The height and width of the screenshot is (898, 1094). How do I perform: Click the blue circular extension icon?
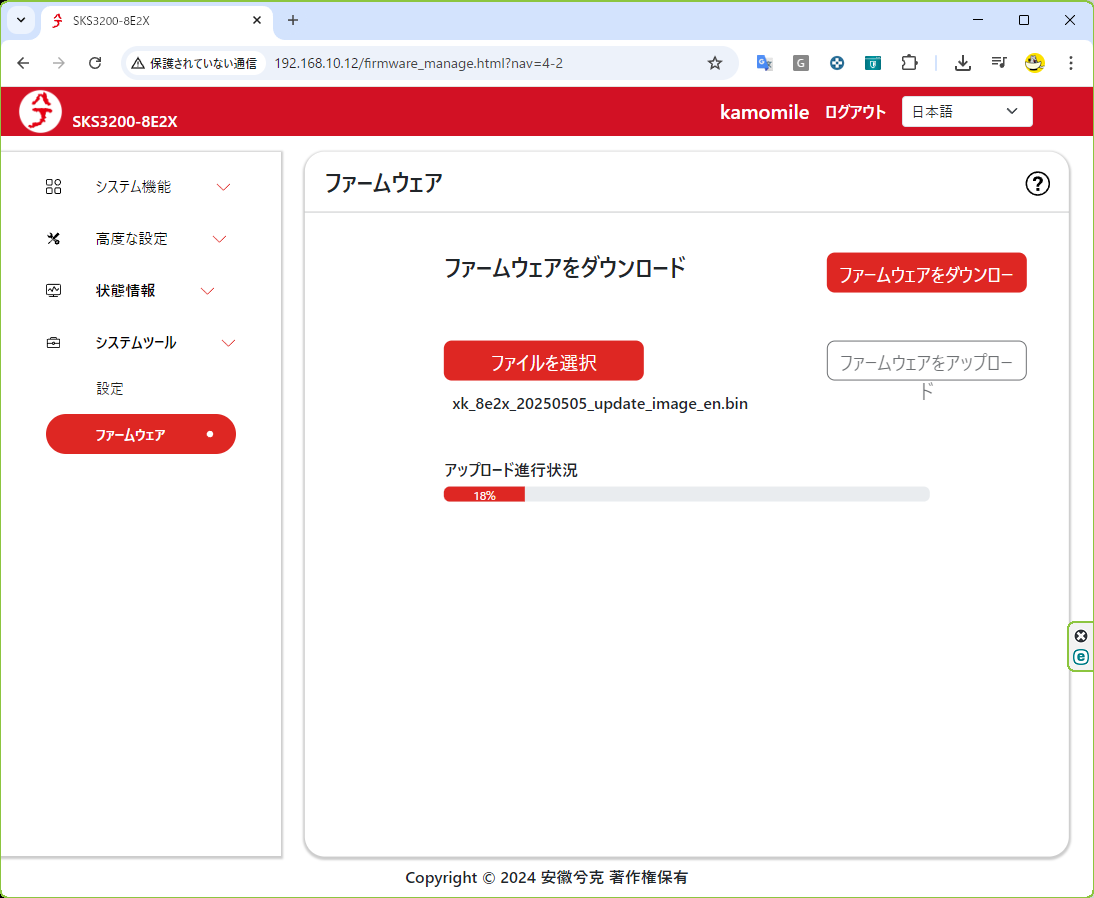coord(837,63)
